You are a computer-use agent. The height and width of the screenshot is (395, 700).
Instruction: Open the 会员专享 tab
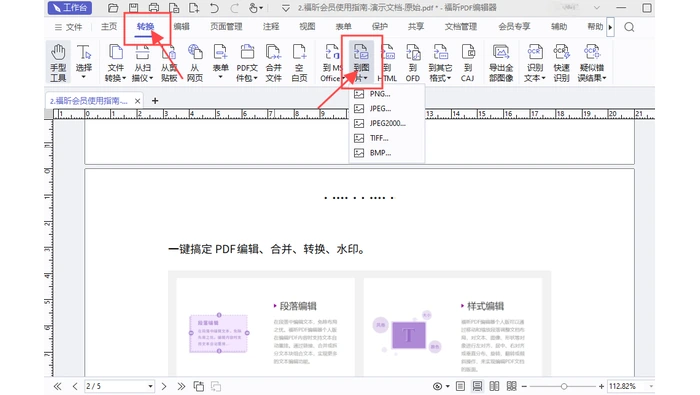click(x=514, y=27)
